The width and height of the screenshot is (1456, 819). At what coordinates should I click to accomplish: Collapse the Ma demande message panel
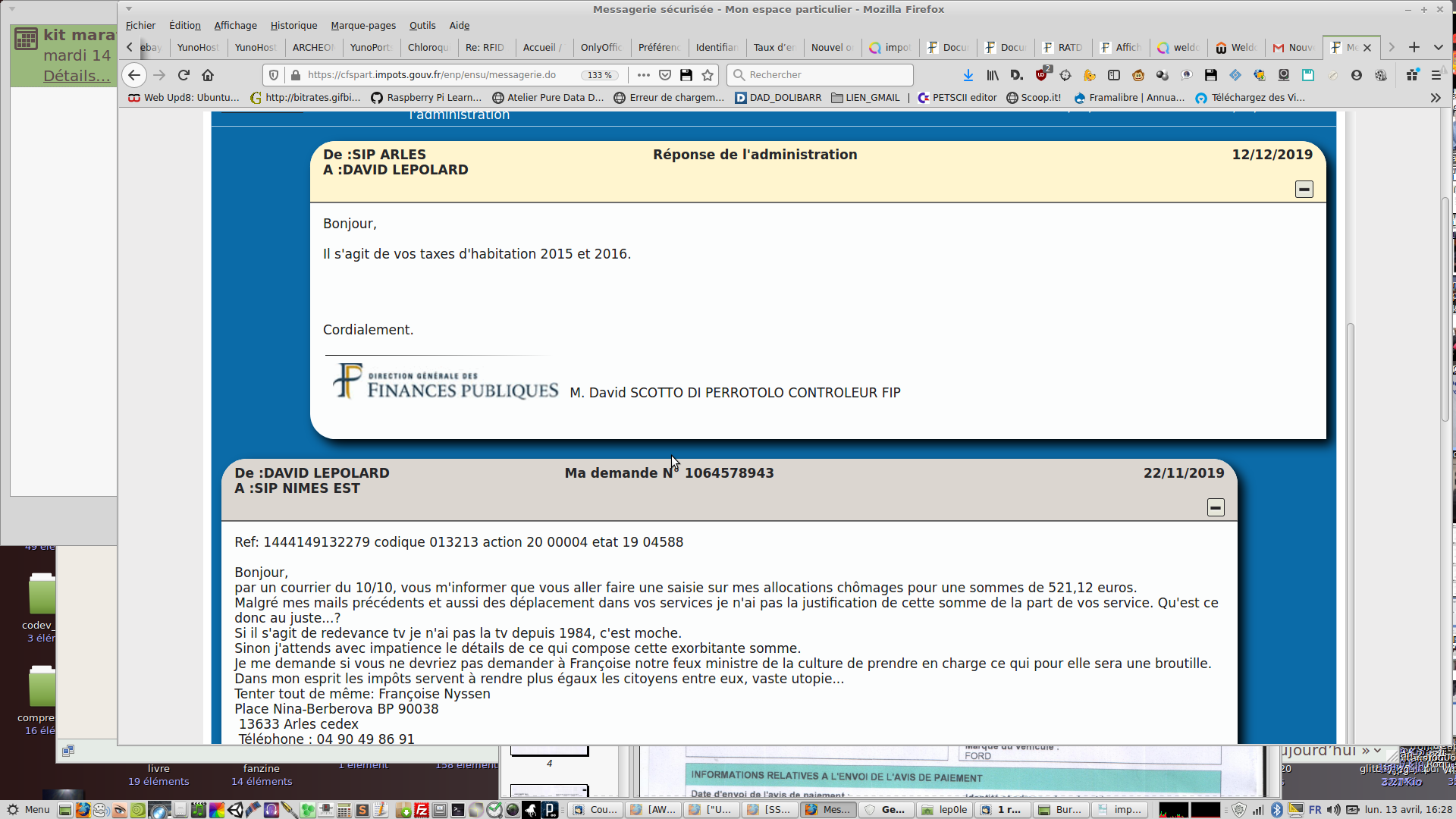[x=1215, y=507]
